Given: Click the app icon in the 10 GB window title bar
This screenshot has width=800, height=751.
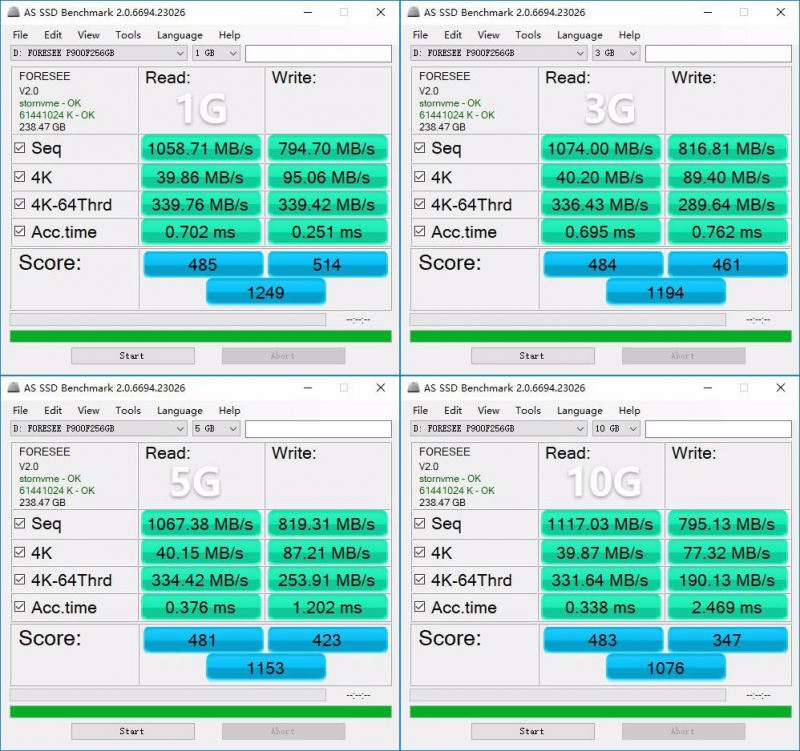Looking at the screenshot, I should [x=412, y=388].
